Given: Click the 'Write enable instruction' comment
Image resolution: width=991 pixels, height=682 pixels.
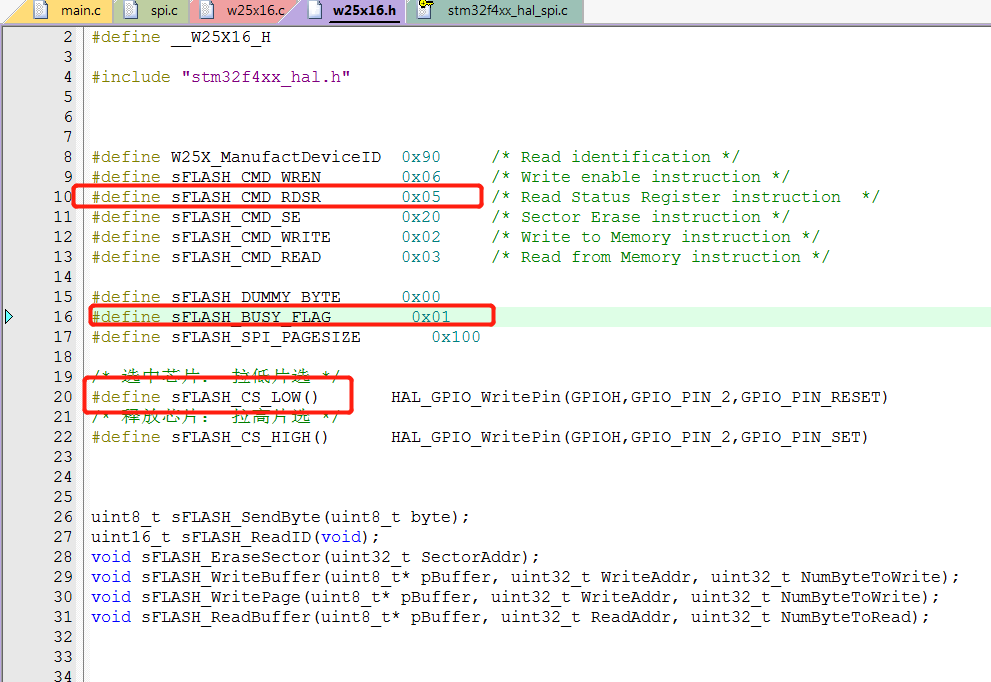Looking at the screenshot, I should [640, 177].
